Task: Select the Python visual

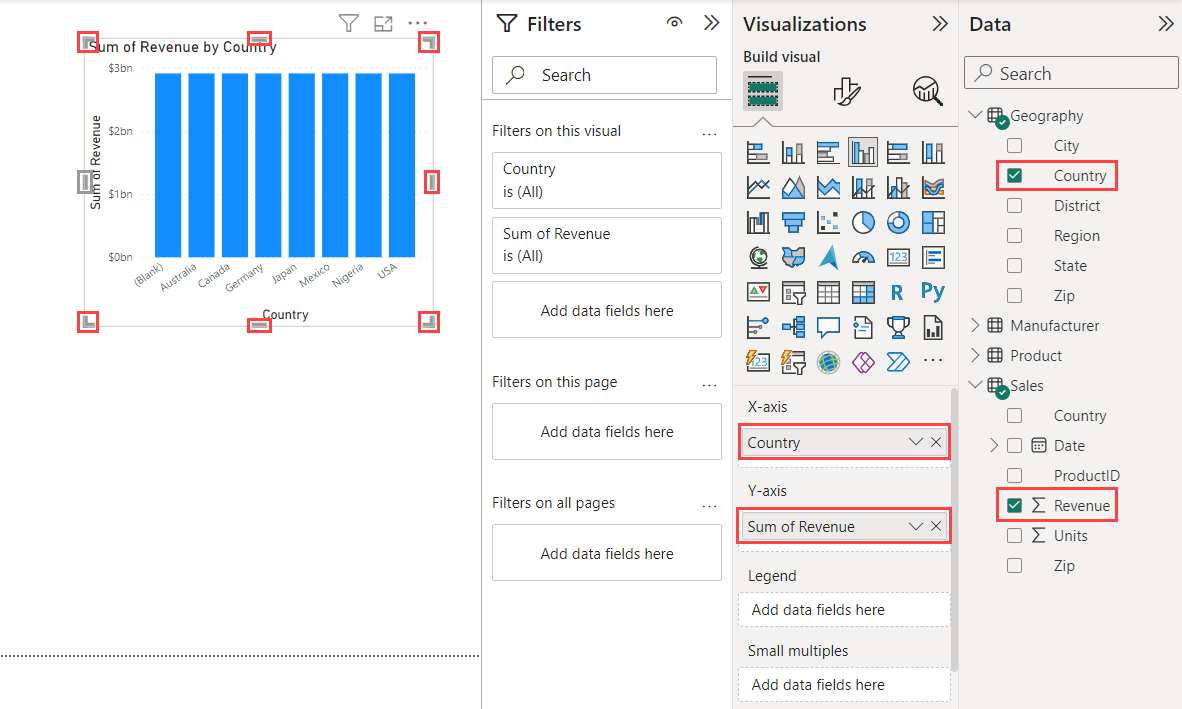Action: 932,292
